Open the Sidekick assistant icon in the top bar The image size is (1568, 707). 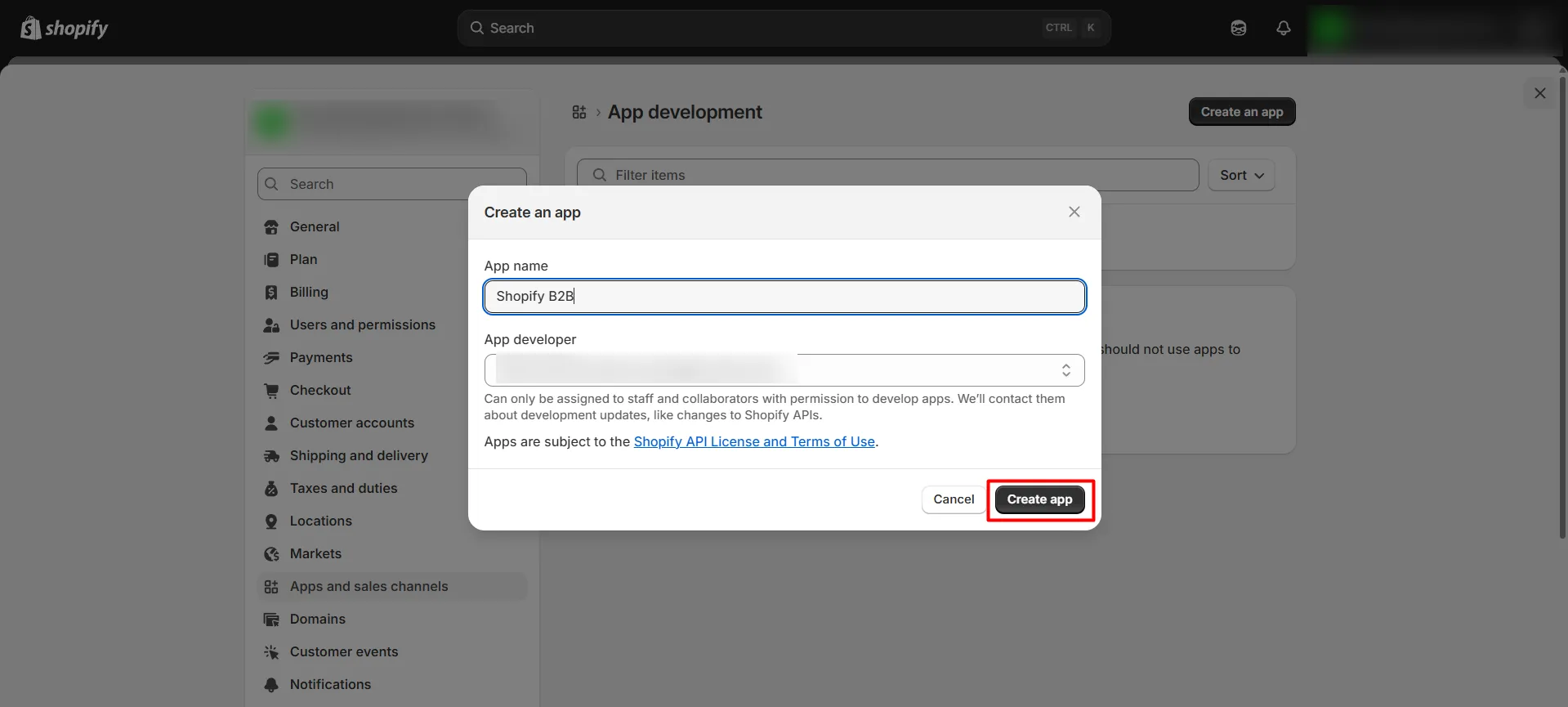(1239, 29)
